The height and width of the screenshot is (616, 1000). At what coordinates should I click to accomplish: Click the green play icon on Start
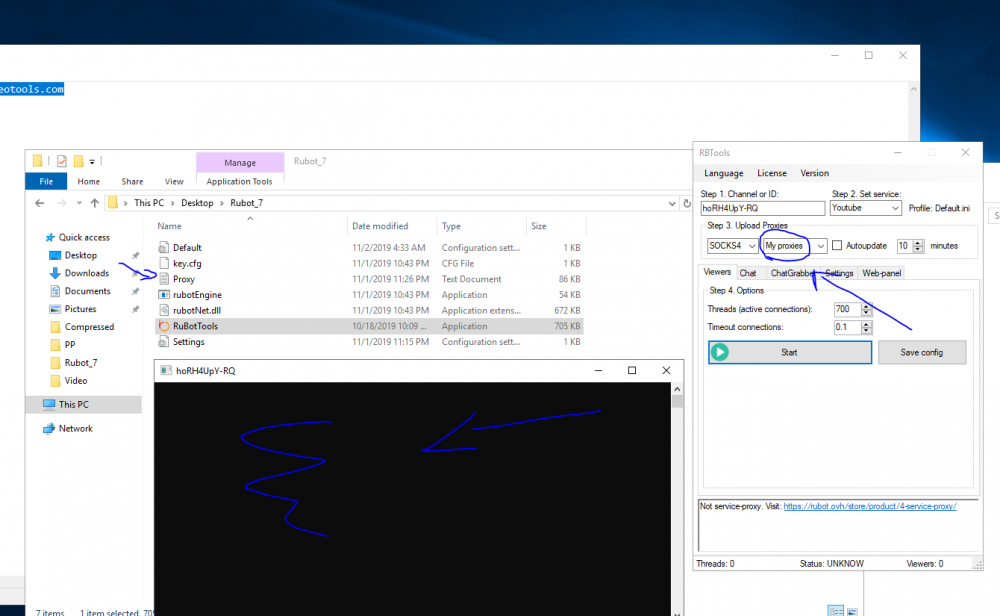pos(720,352)
